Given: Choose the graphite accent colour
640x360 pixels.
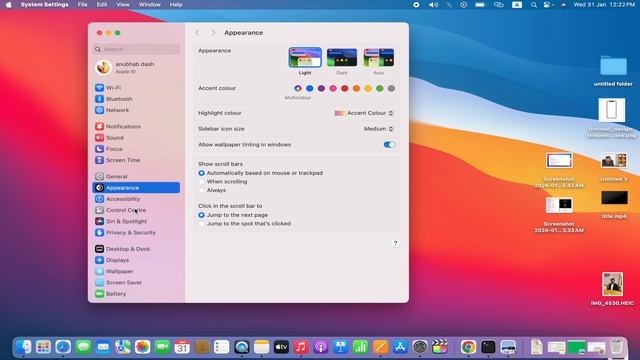Looking at the screenshot, I should tap(391, 88).
